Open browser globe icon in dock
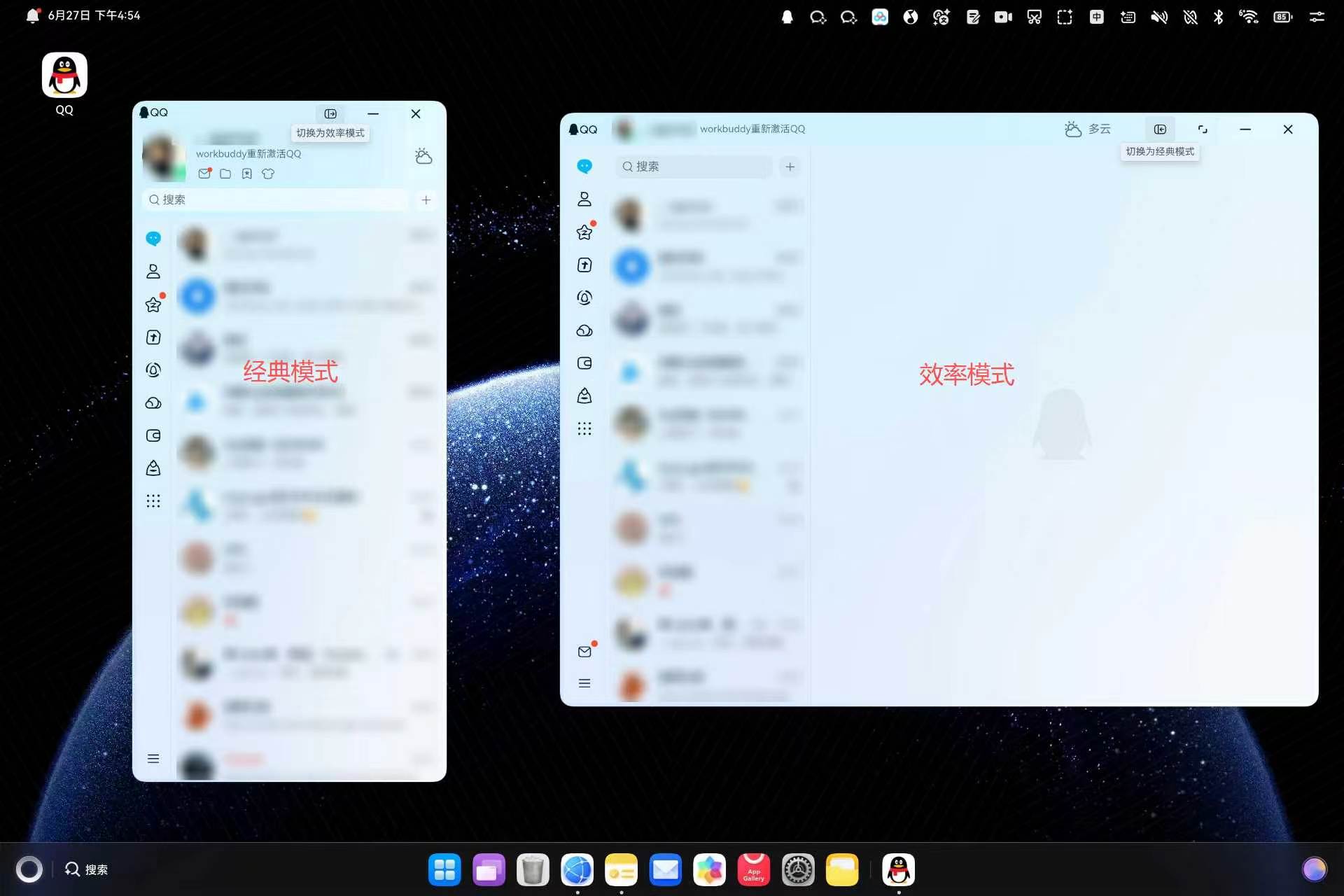 577,870
